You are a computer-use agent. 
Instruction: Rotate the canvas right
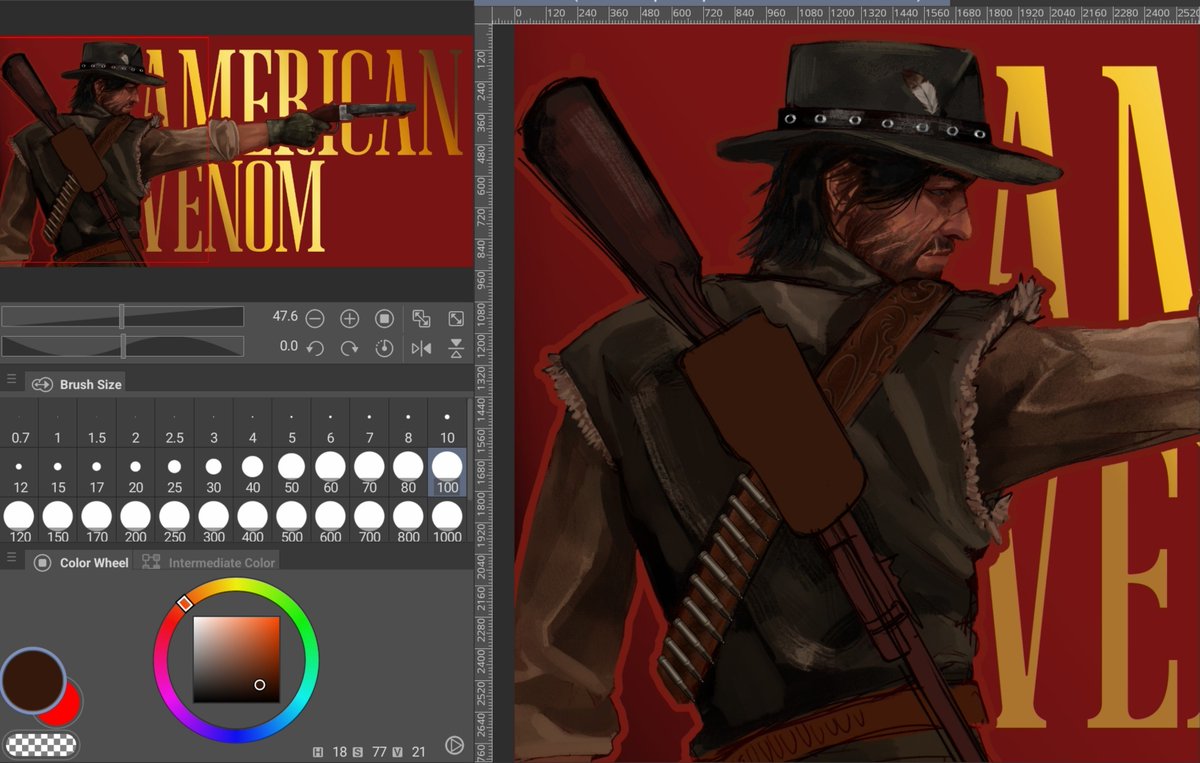point(349,348)
